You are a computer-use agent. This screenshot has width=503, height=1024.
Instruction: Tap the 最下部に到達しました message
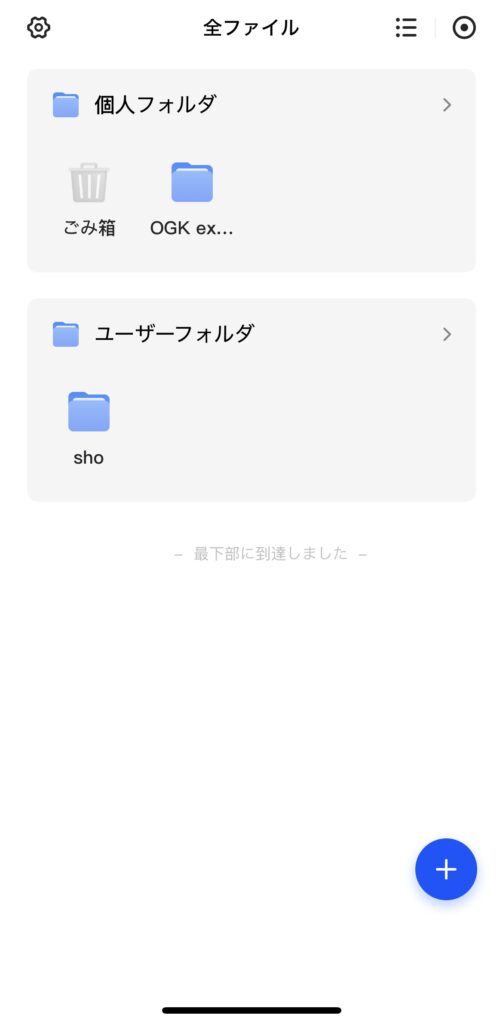click(x=270, y=554)
